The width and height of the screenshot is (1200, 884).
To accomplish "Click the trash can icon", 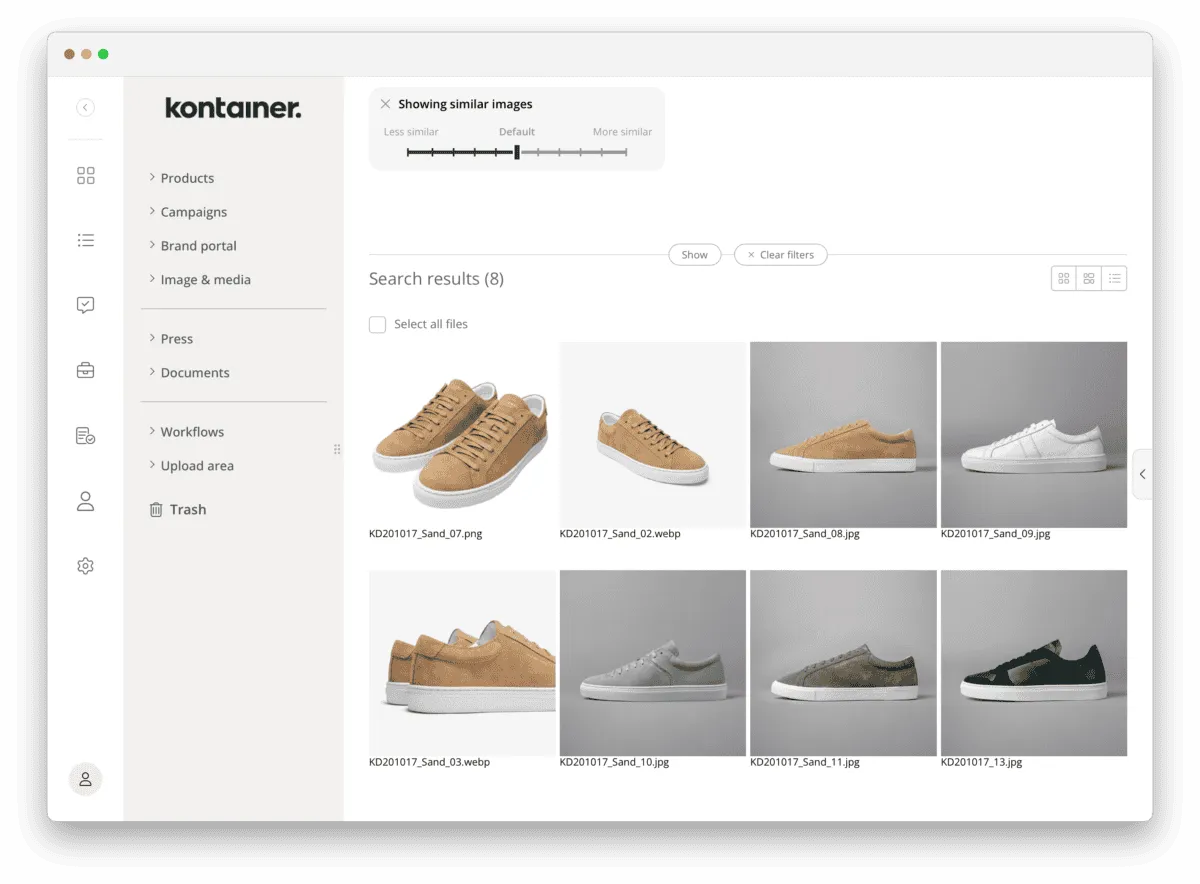I will (x=156, y=510).
